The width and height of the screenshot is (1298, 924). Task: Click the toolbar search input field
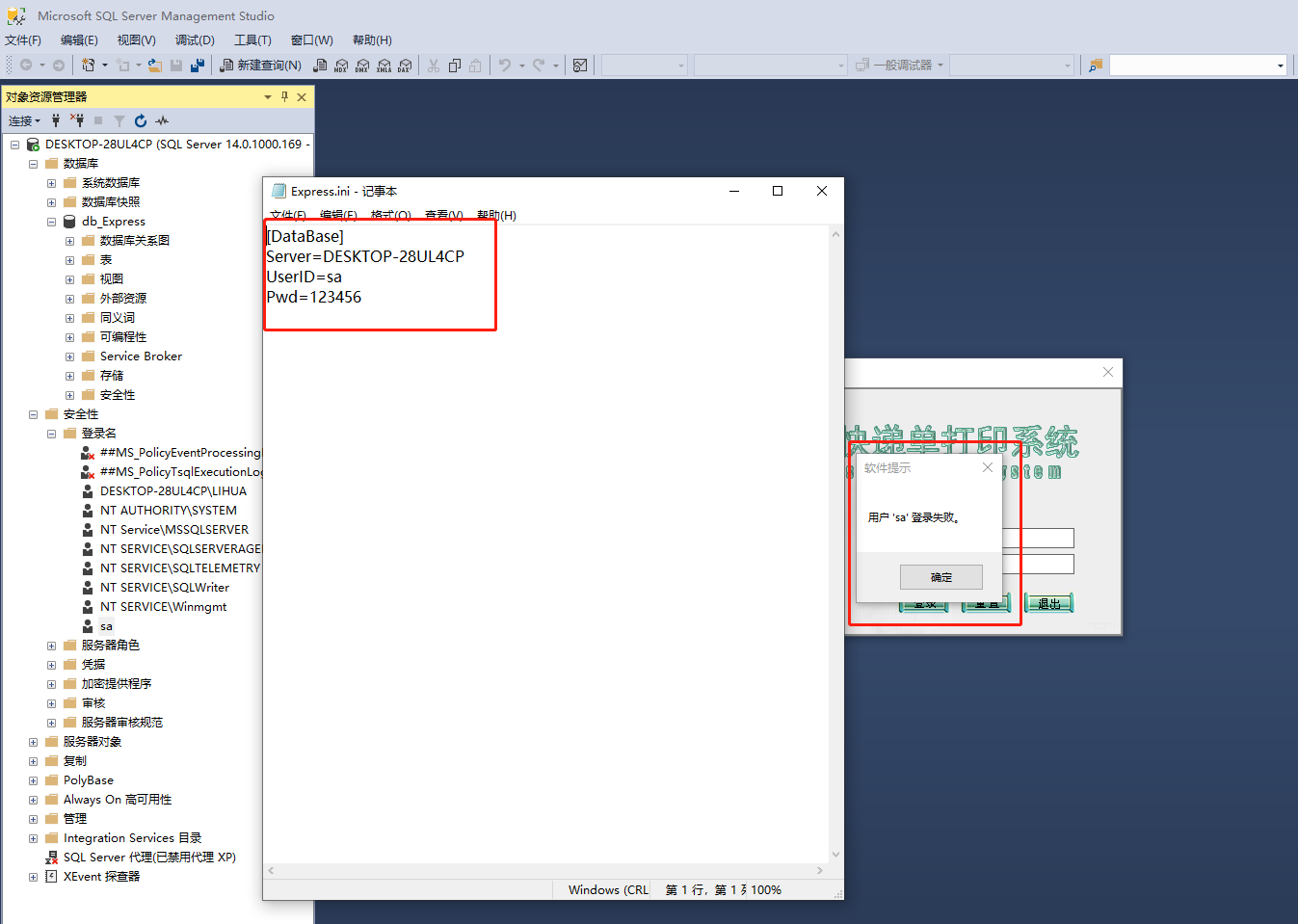click(x=1191, y=66)
